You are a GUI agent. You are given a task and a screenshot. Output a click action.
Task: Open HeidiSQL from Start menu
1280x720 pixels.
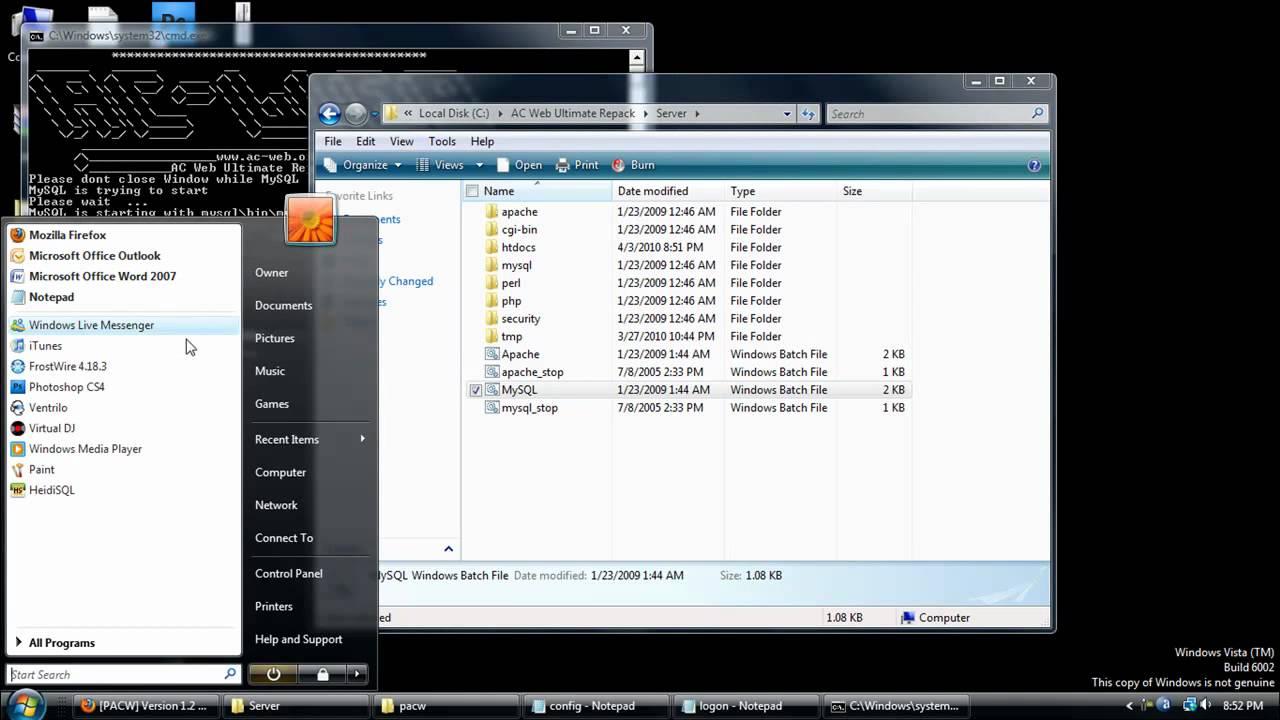tap(123, 490)
